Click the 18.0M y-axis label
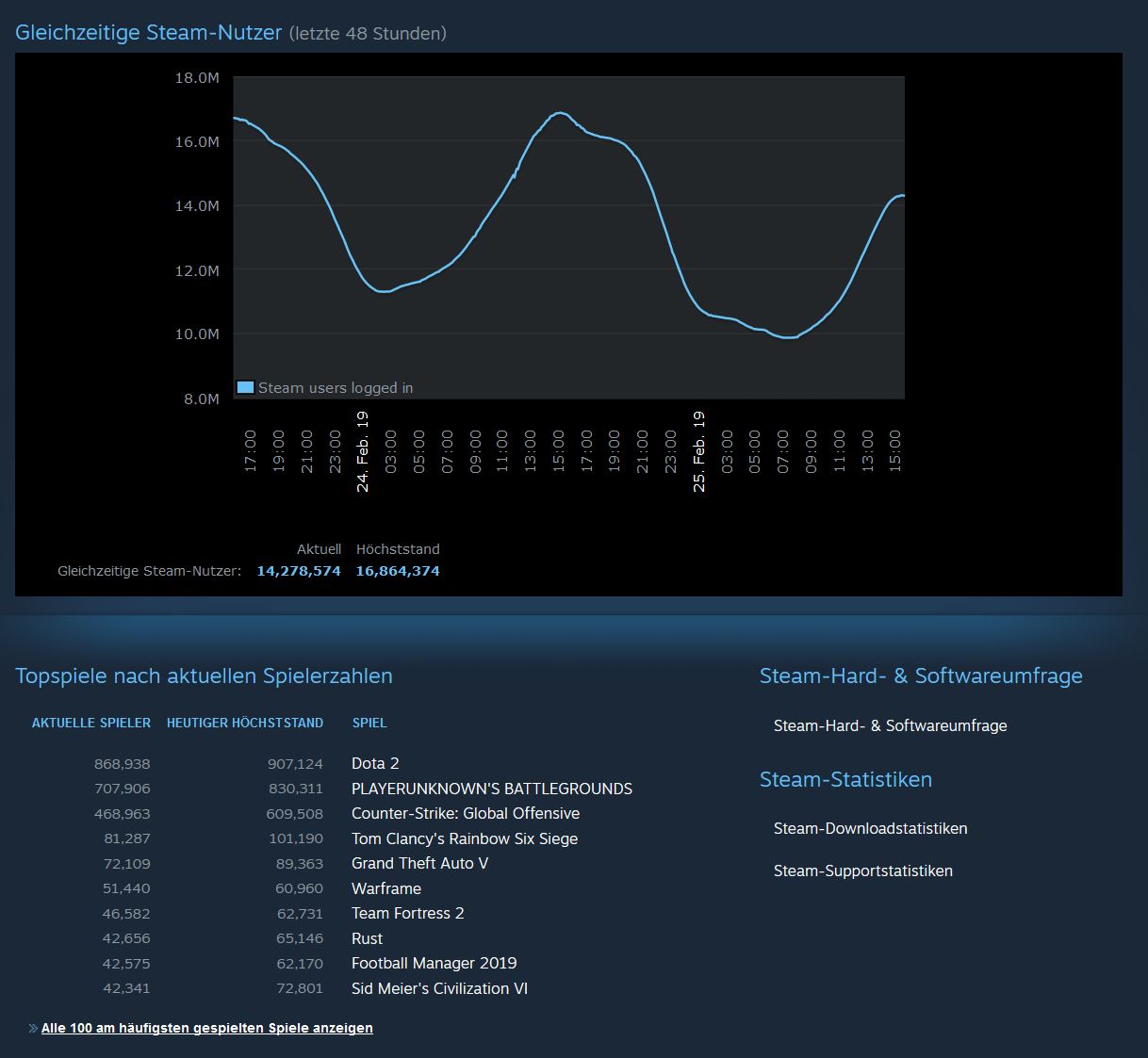The width and height of the screenshot is (1148, 1058). 197,77
